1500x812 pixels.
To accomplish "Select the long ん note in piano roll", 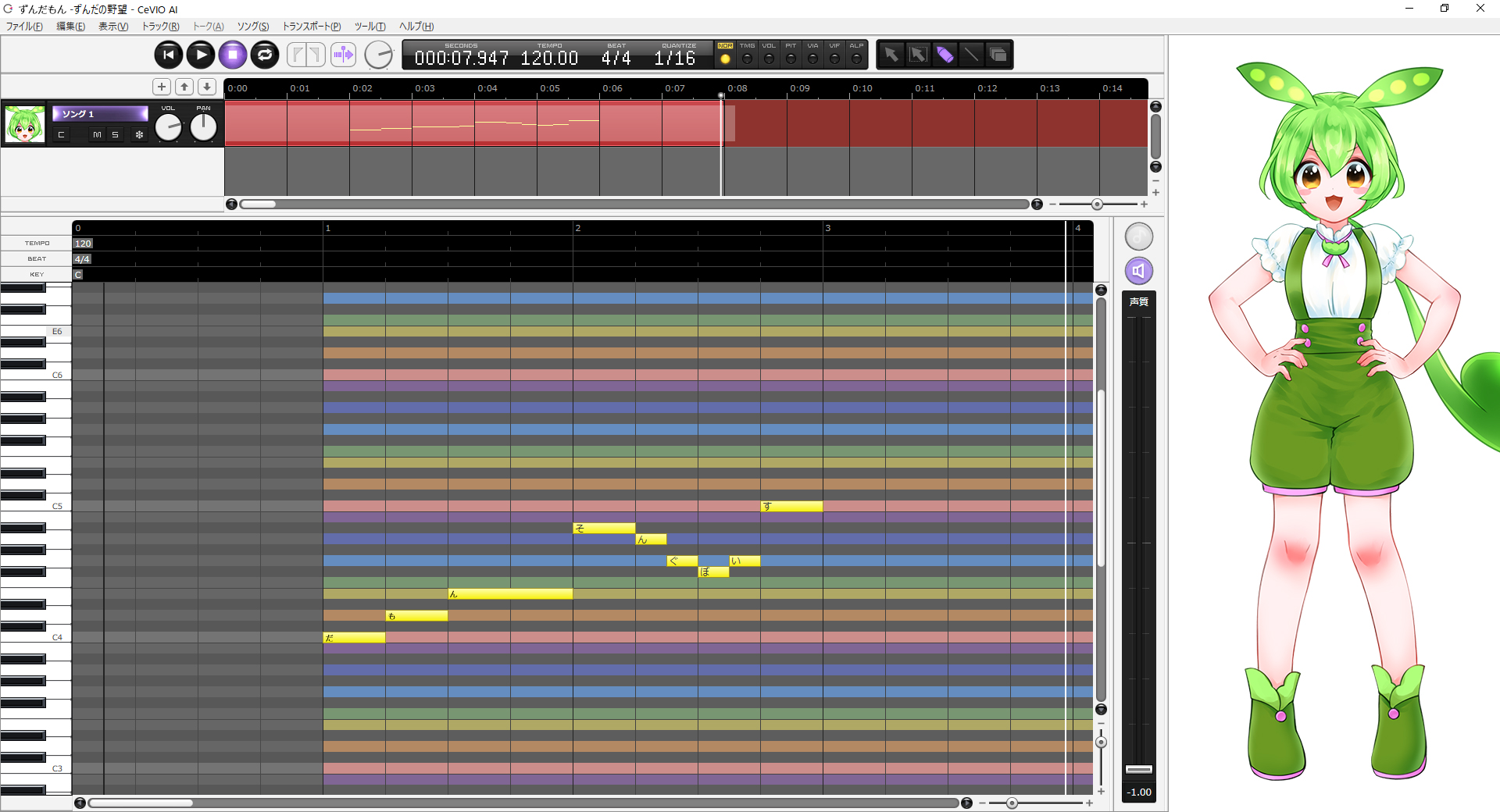I will [510, 594].
